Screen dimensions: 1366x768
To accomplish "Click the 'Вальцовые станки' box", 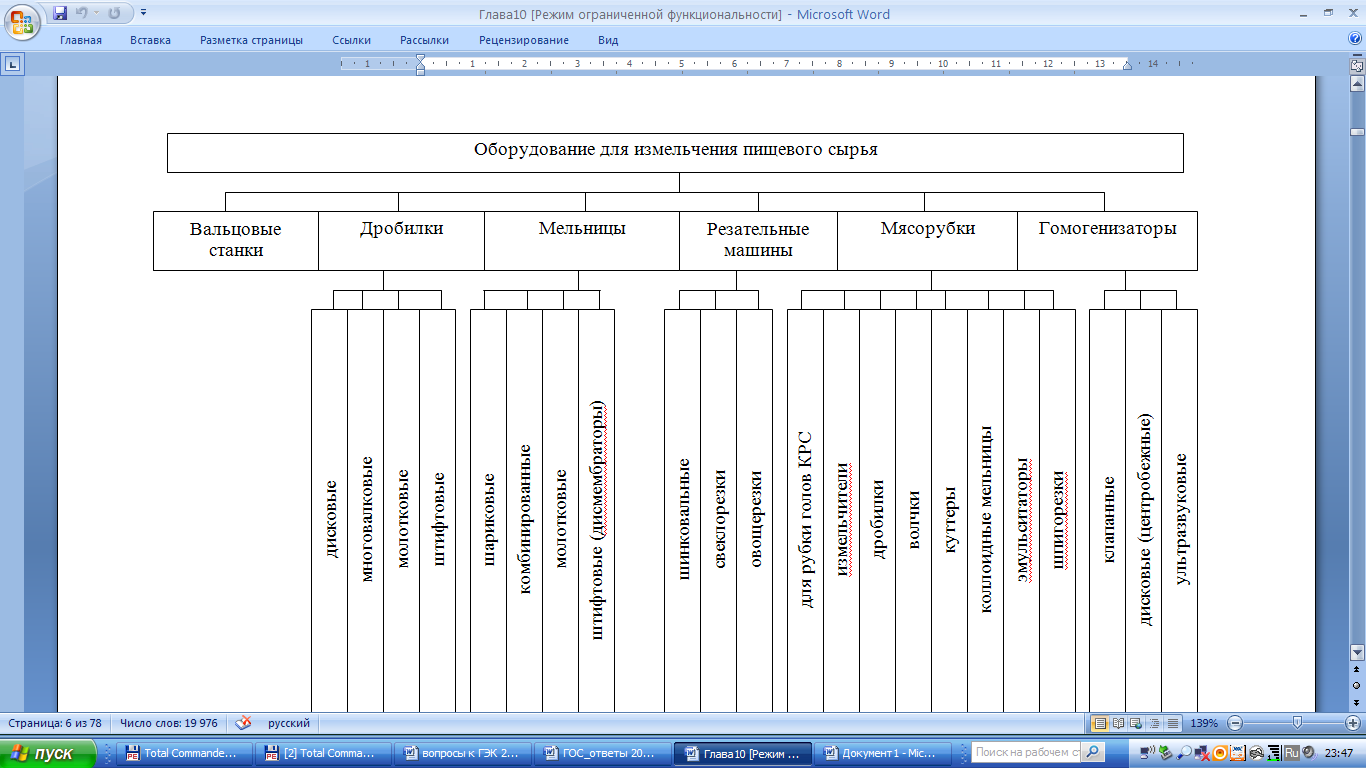I will point(236,240).
